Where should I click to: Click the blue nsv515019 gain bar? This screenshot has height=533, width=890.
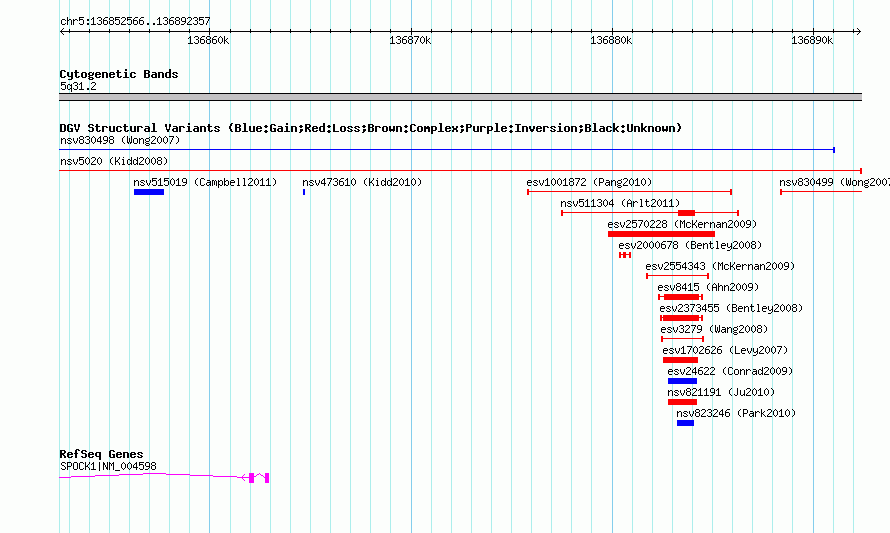[x=149, y=192]
